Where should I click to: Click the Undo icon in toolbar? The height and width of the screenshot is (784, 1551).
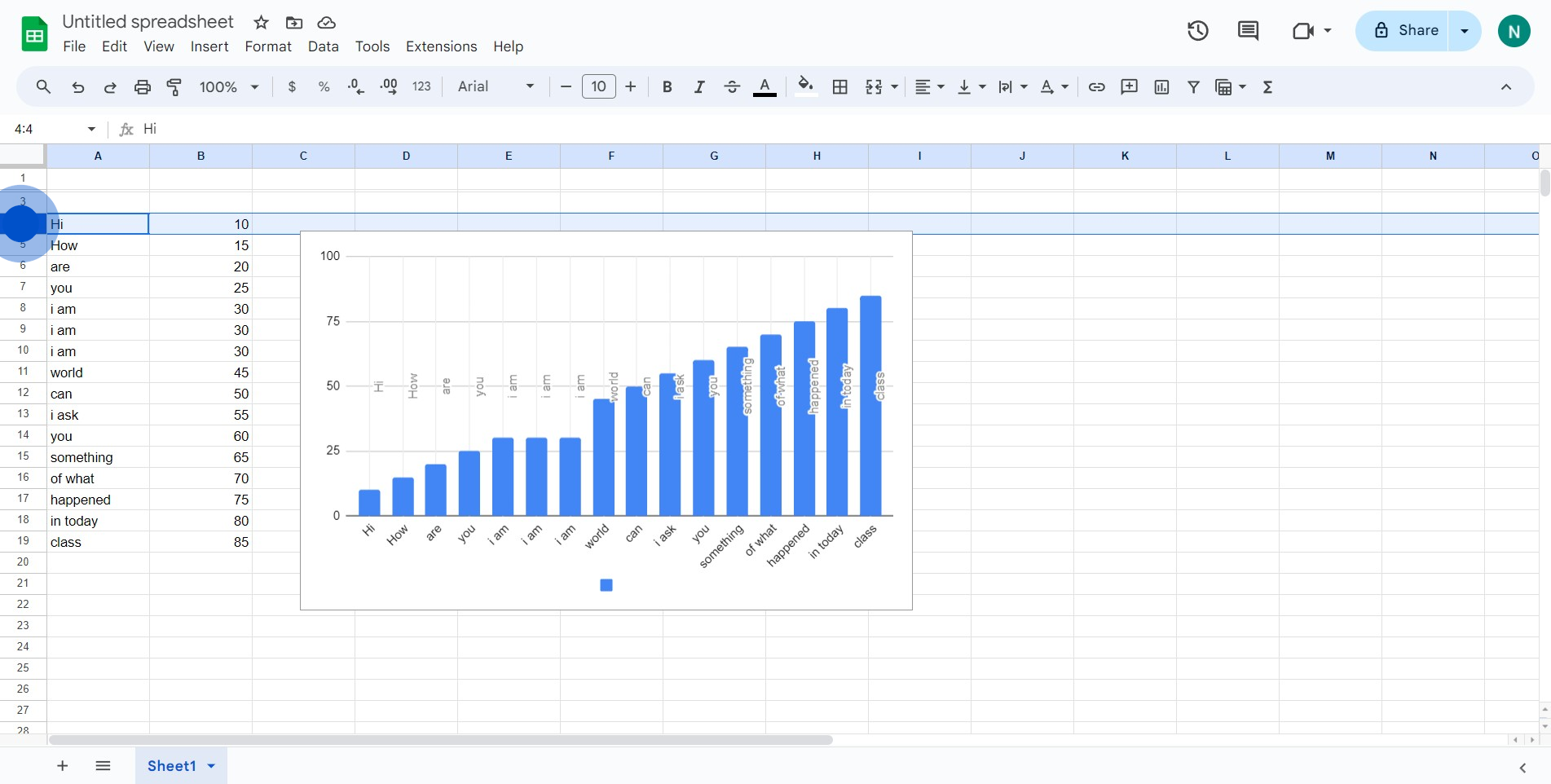(77, 87)
